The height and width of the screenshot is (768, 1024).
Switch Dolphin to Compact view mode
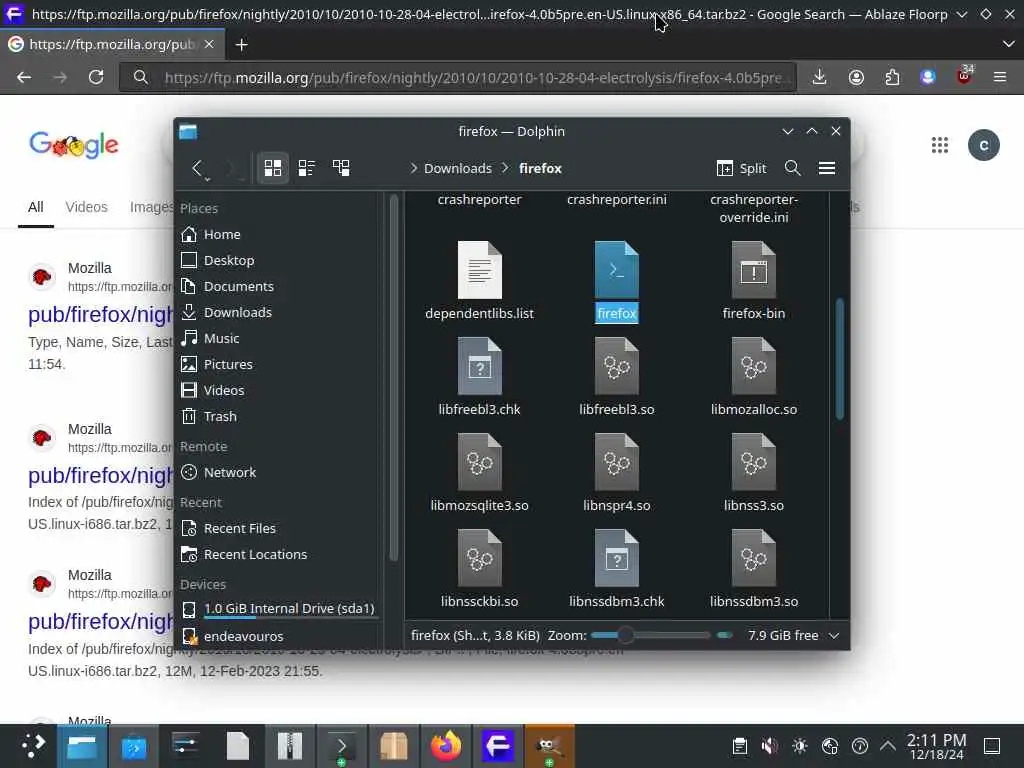(306, 168)
